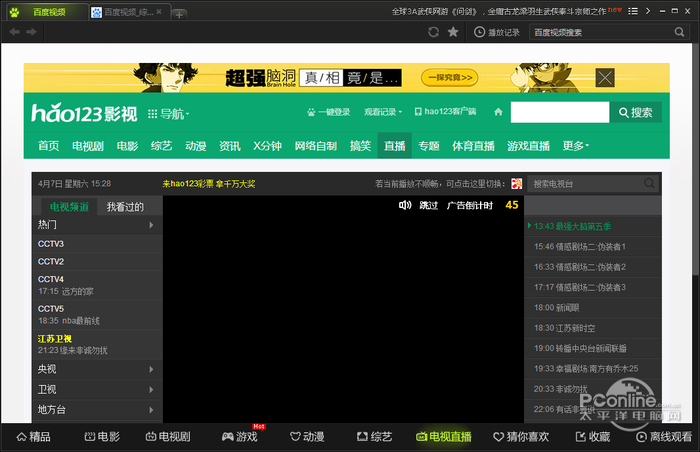700x452 pixels.
Task: Open a new tab with plus button
Action: 179,15
